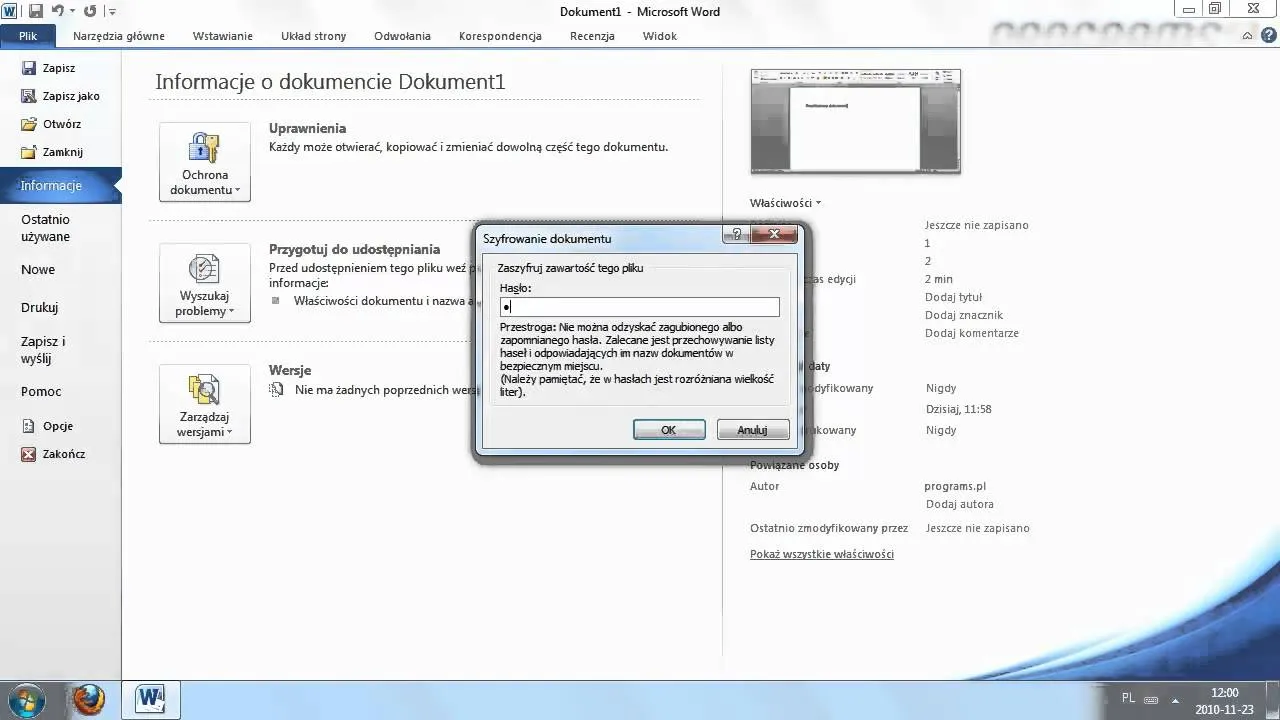Image resolution: width=1280 pixels, height=720 pixels.
Task: Open the Nowe section
Action: pos(38,270)
